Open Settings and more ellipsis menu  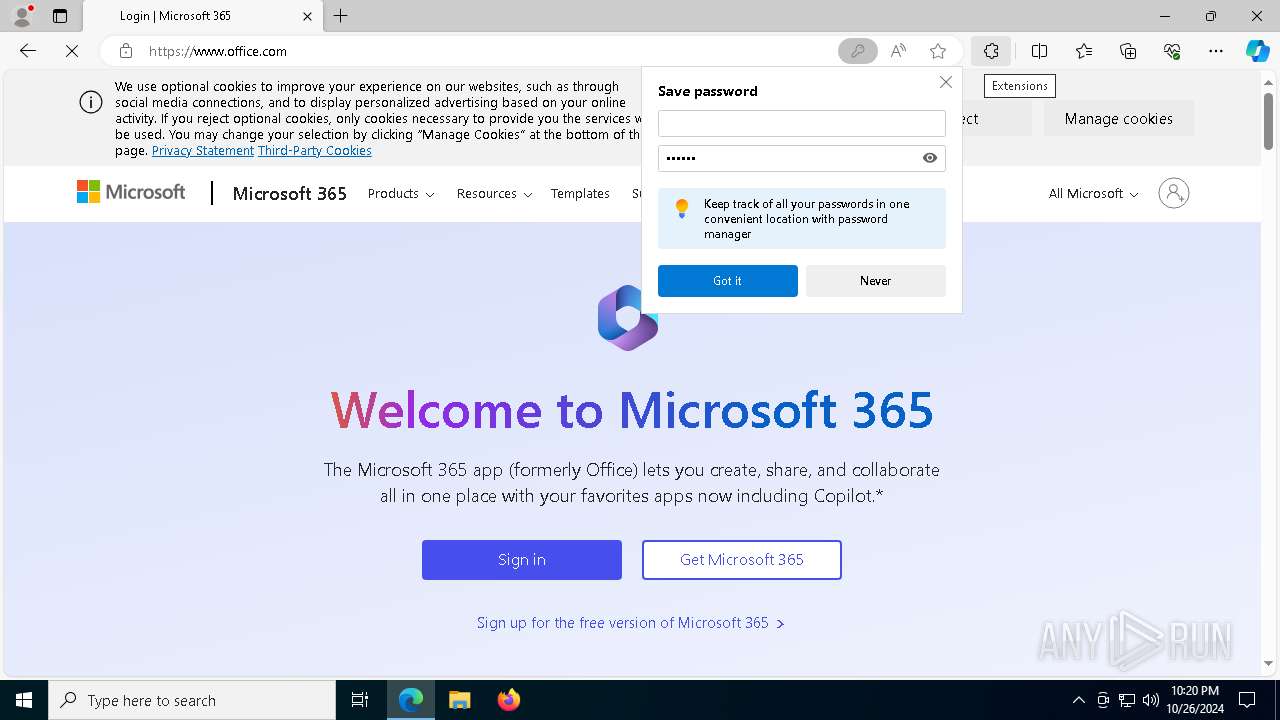(x=1216, y=51)
